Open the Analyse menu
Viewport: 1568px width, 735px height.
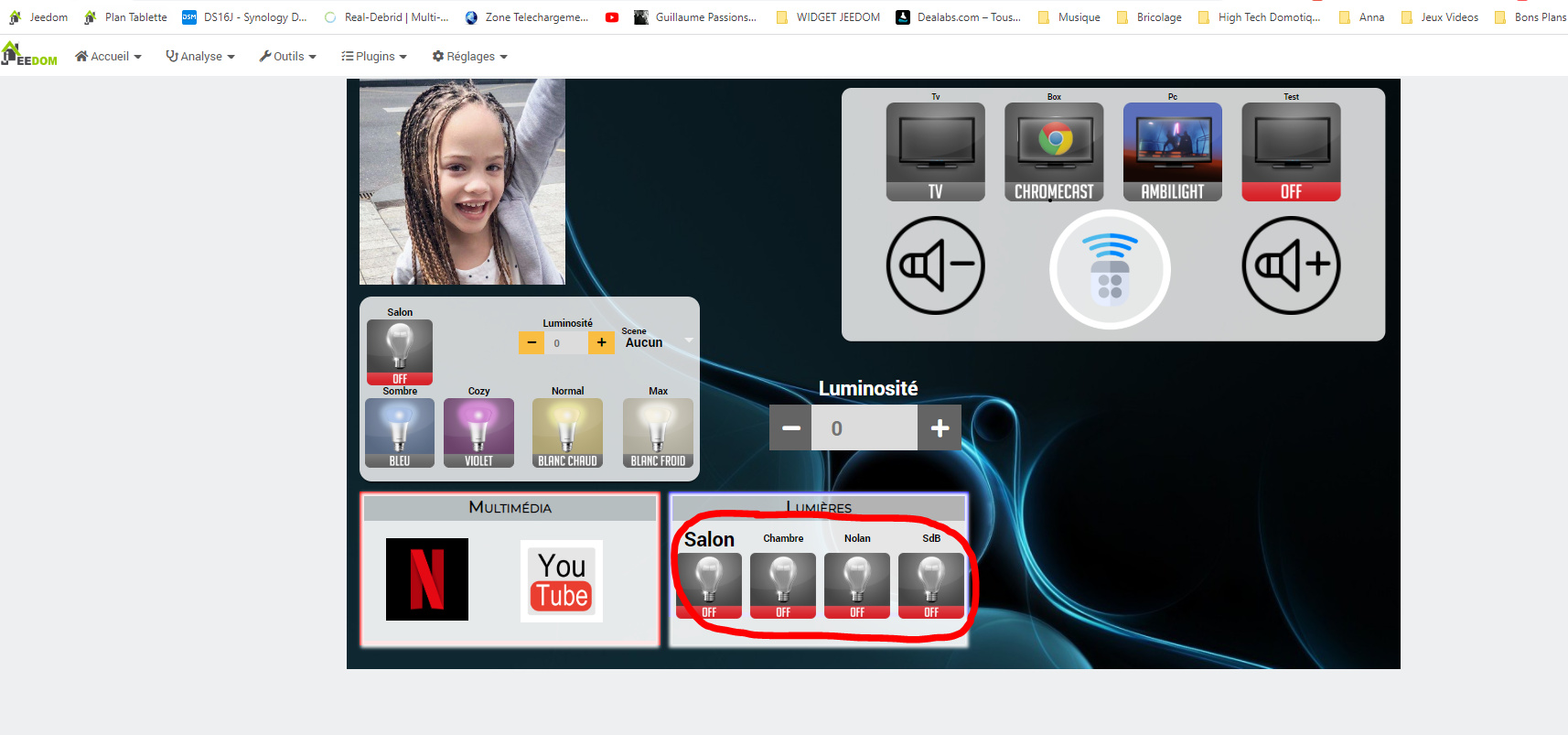[x=200, y=56]
